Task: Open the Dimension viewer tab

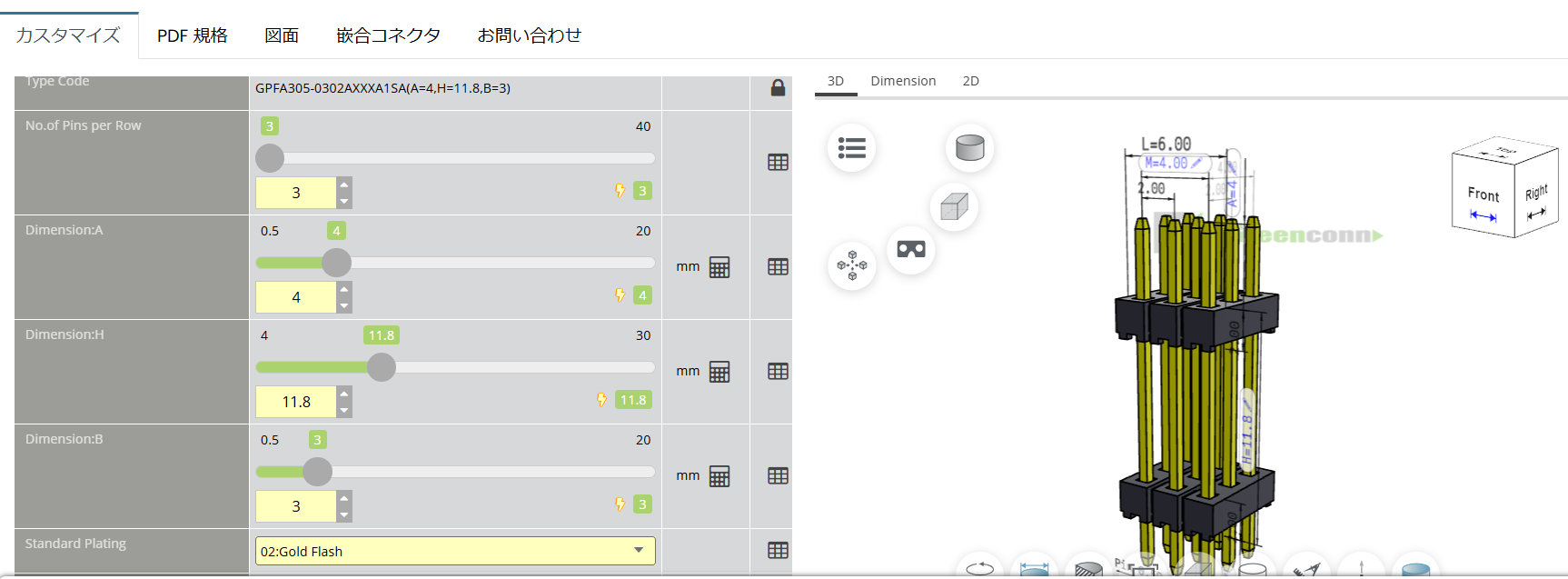Action: click(x=902, y=81)
